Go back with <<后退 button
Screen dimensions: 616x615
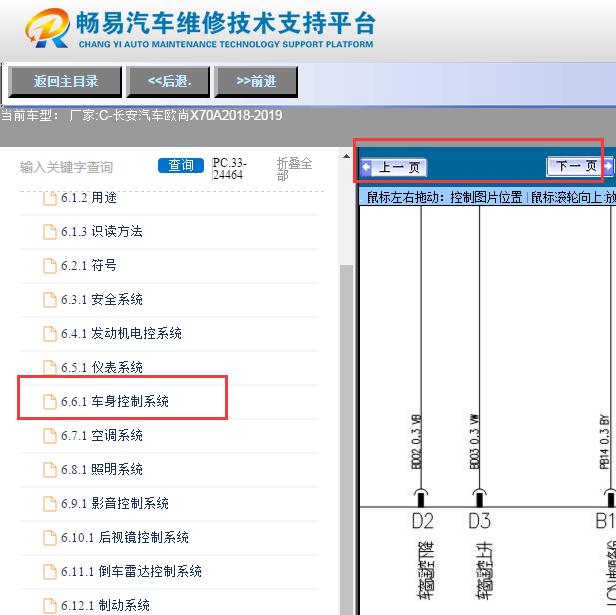(x=168, y=81)
